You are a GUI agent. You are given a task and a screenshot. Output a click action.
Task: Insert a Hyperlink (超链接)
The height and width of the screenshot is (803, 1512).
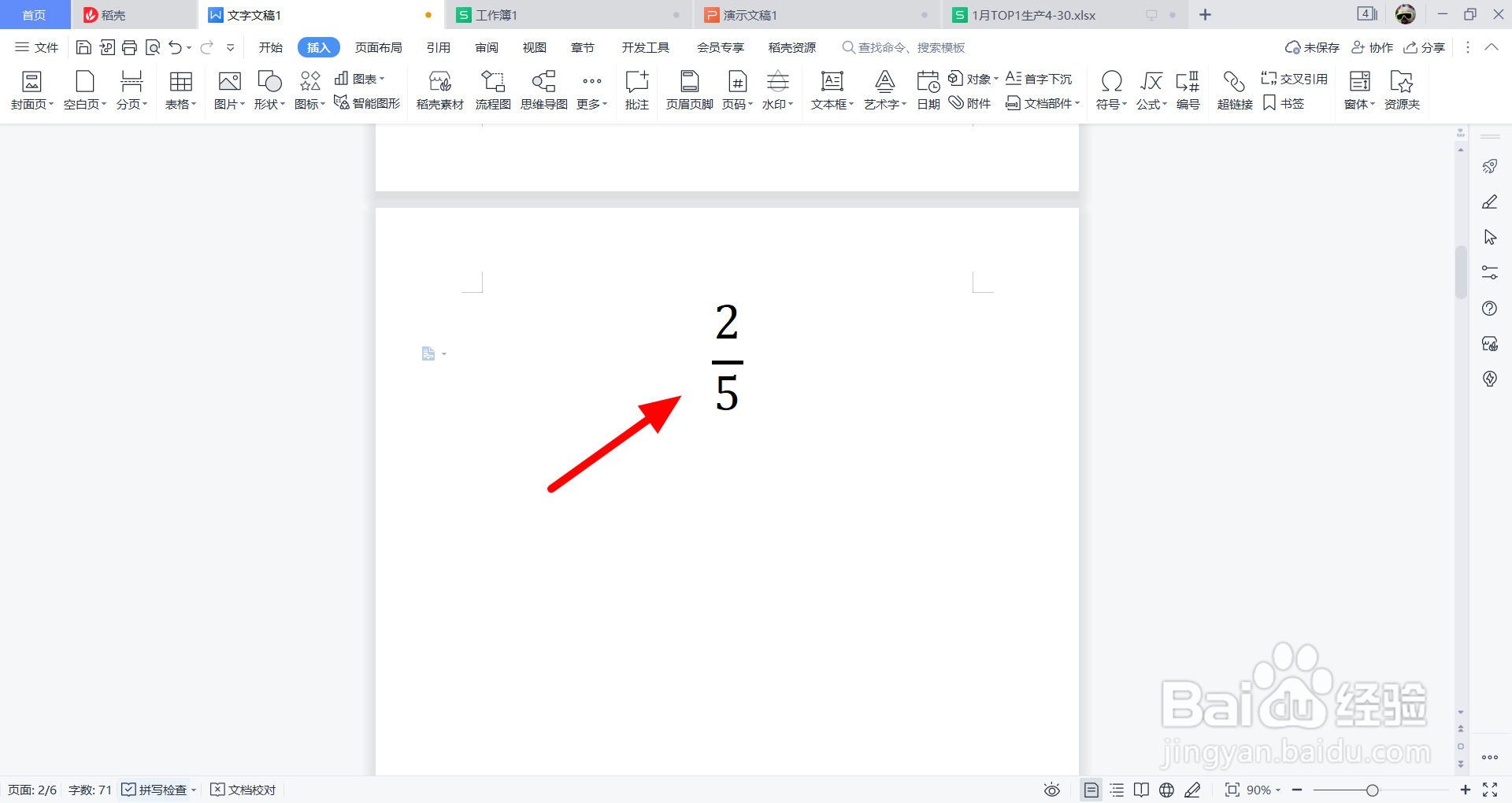pos(1235,90)
